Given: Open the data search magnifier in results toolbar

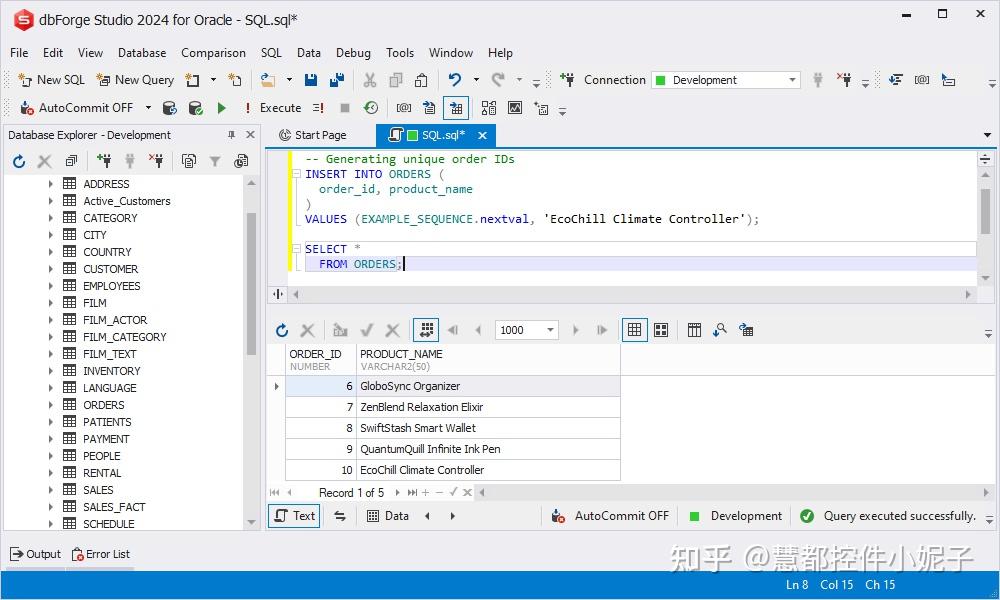Looking at the screenshot, I should (x=720, y=330).
